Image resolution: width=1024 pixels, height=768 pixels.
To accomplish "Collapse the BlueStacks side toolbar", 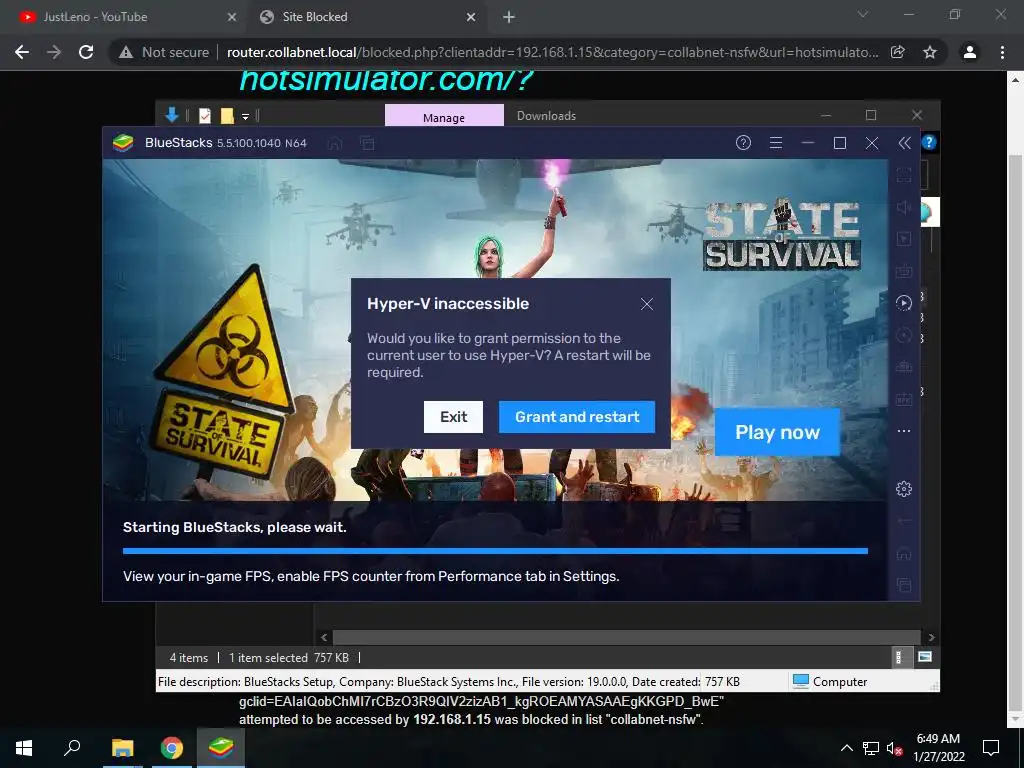I will [904, 142].
